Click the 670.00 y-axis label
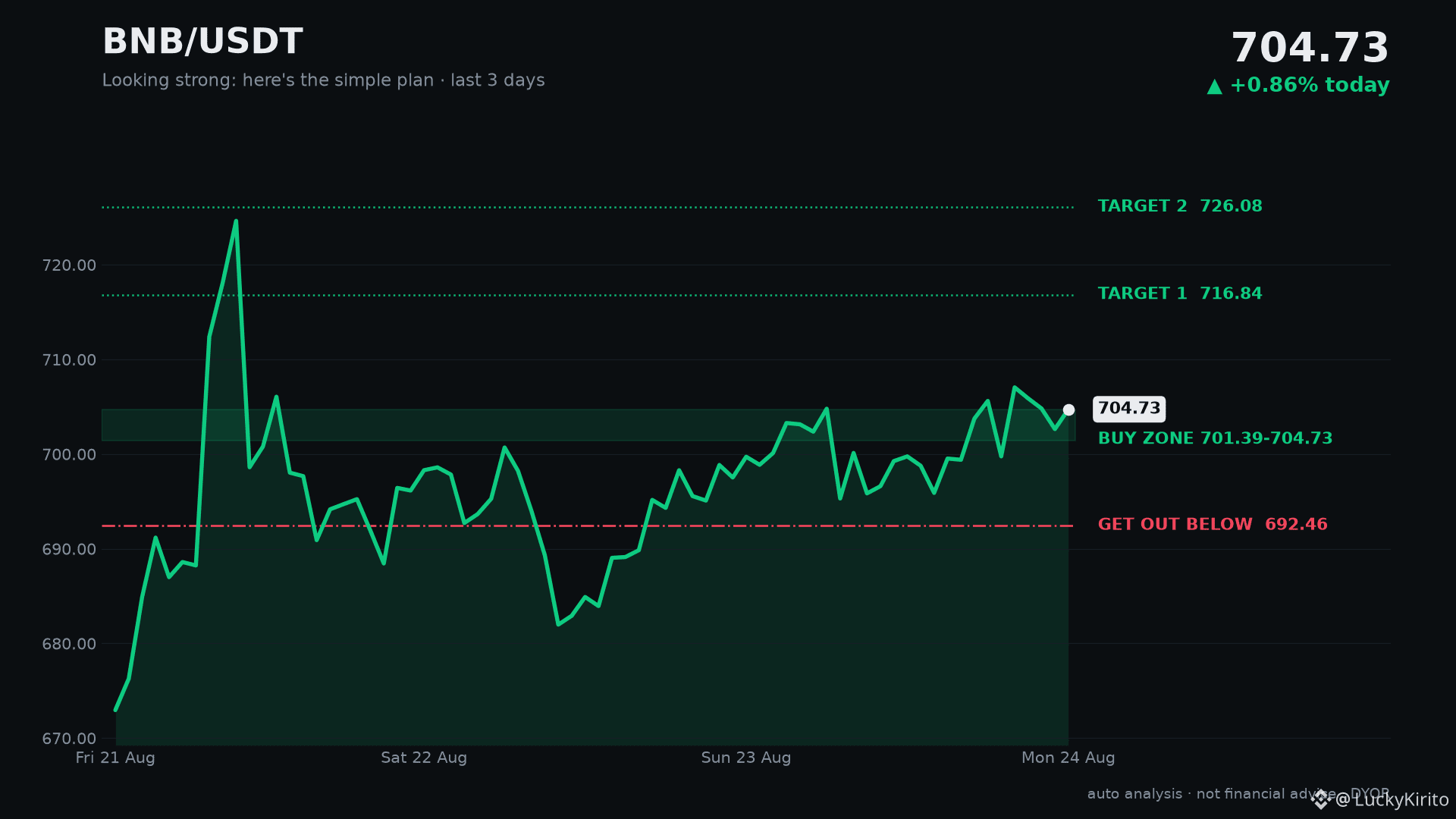Image resolution: width=1456 pixels, height=819 pixels. pos(69,739)
